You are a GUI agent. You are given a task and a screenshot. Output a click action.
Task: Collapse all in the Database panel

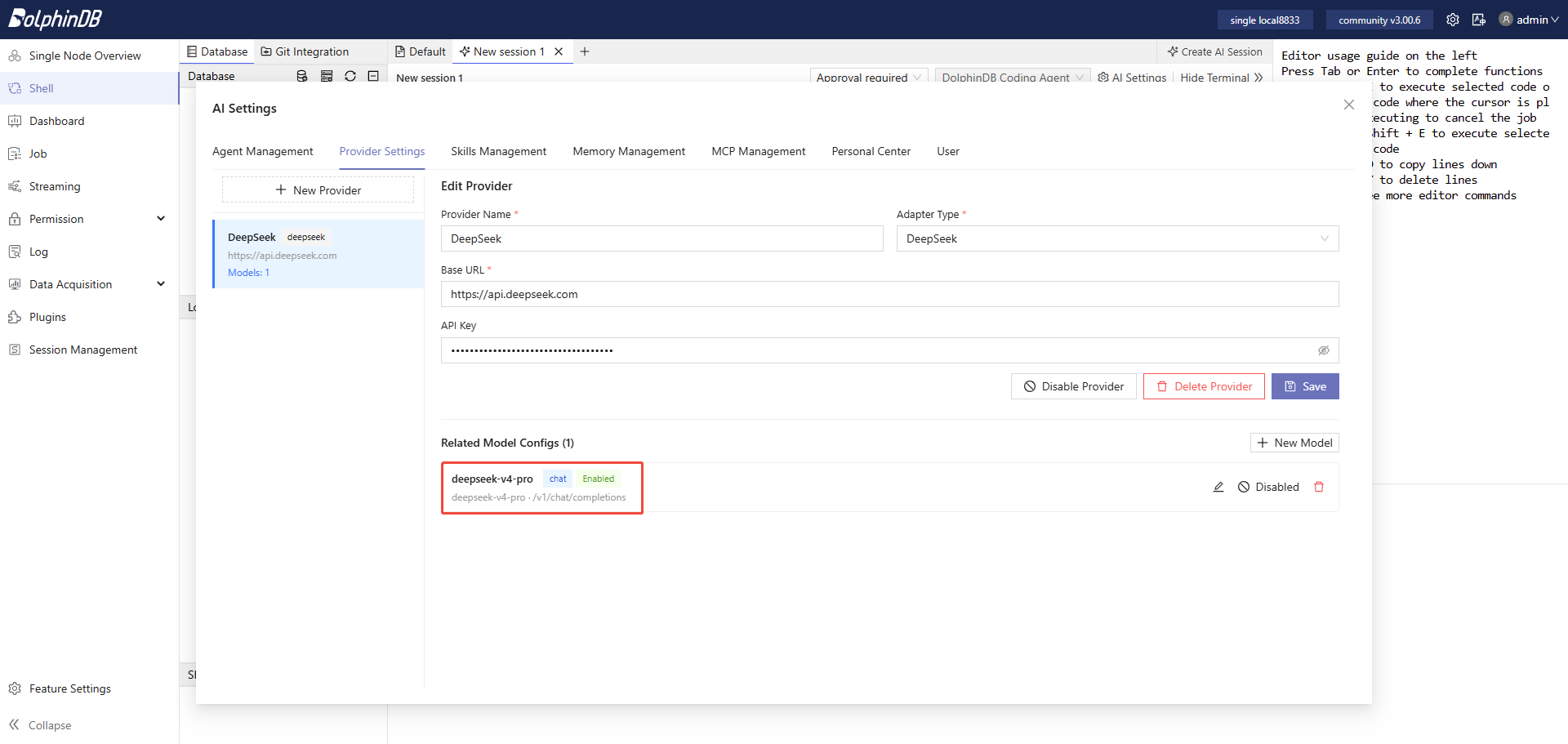(373, 76)
